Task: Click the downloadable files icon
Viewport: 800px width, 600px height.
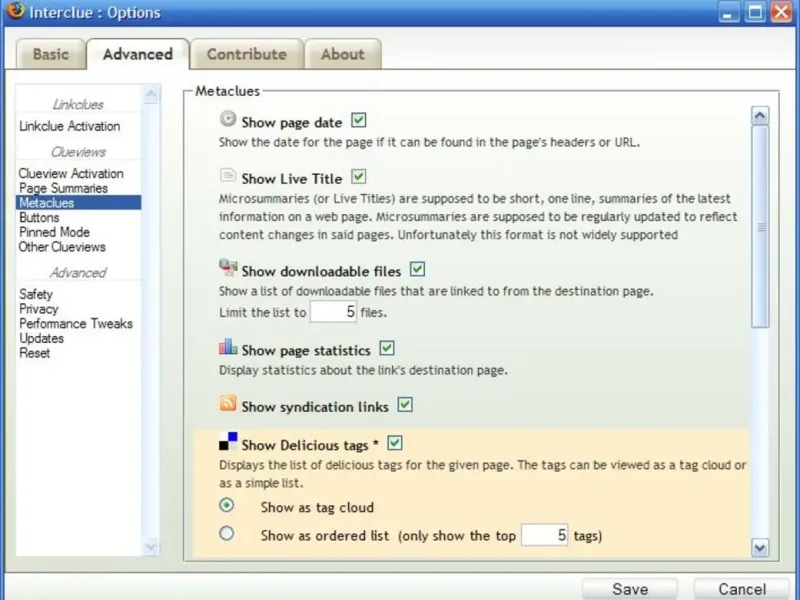Action: [x=228, y=268]
